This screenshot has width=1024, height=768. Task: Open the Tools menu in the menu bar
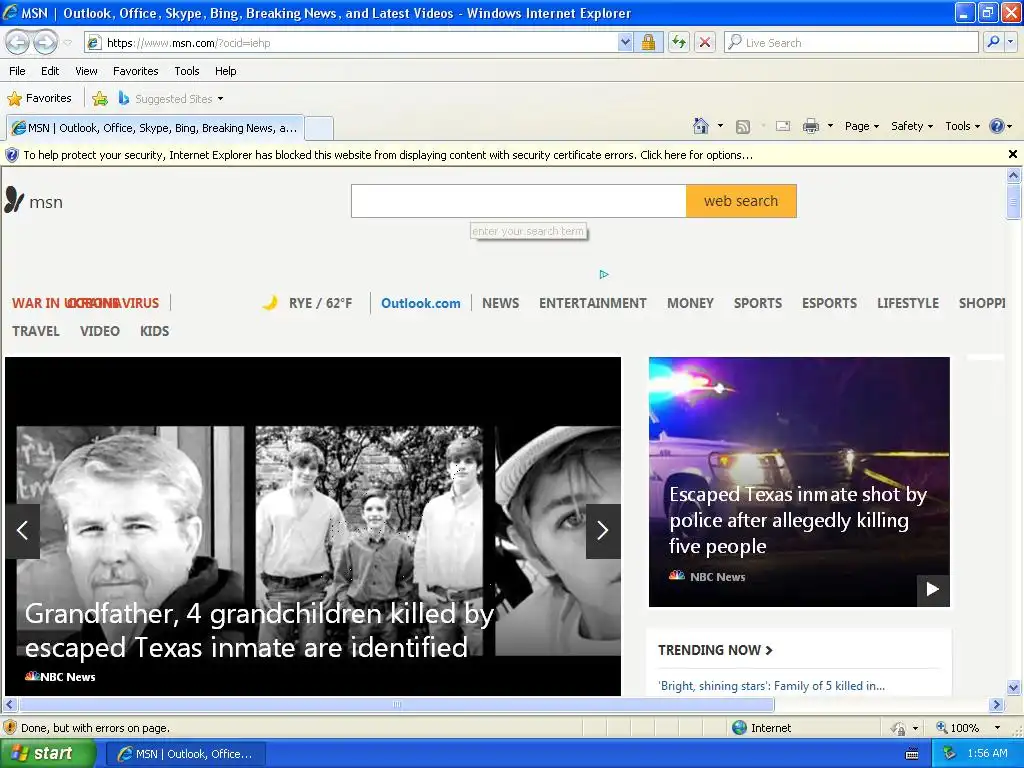point(187,71)
